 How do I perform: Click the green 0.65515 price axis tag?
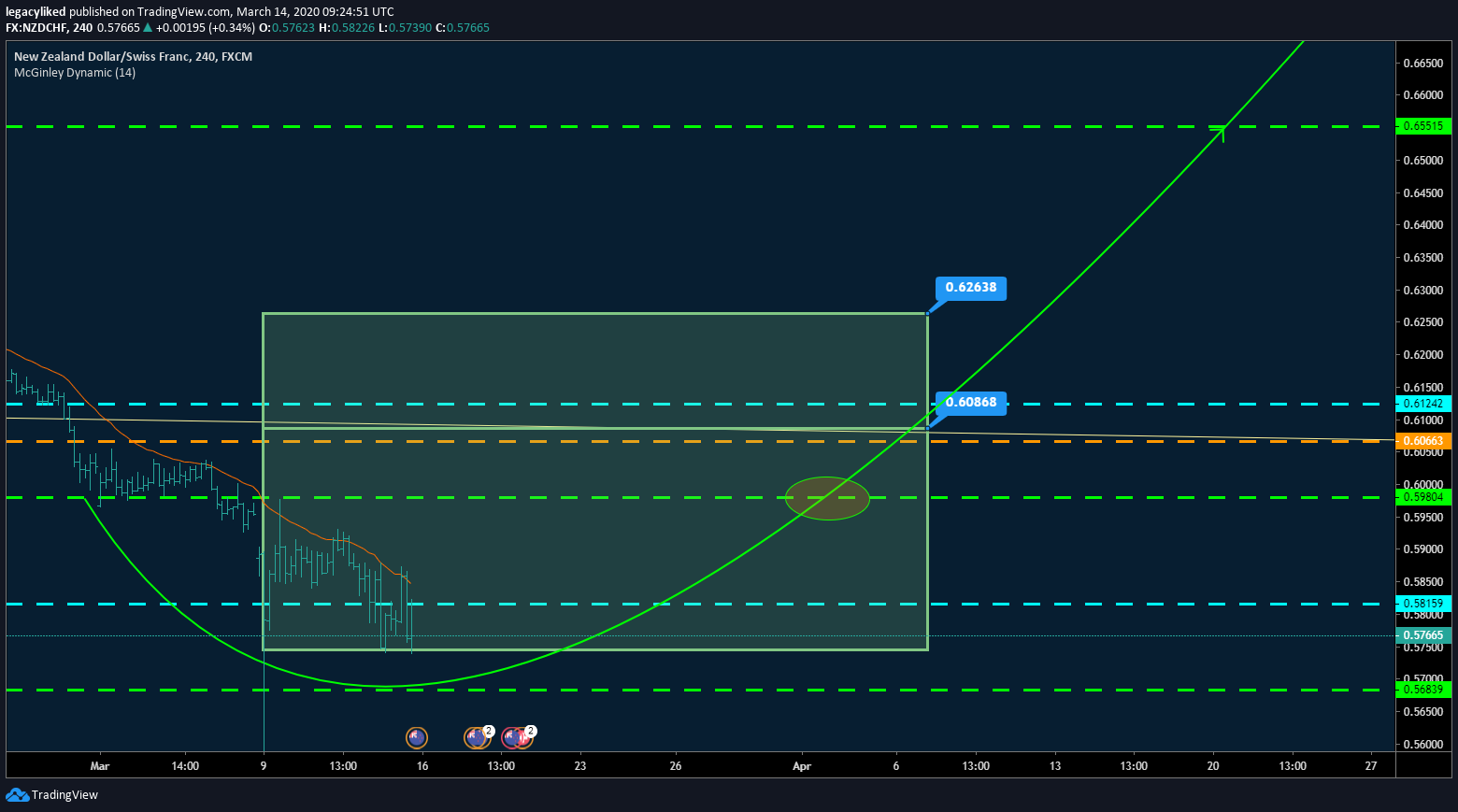point(1423,126)
